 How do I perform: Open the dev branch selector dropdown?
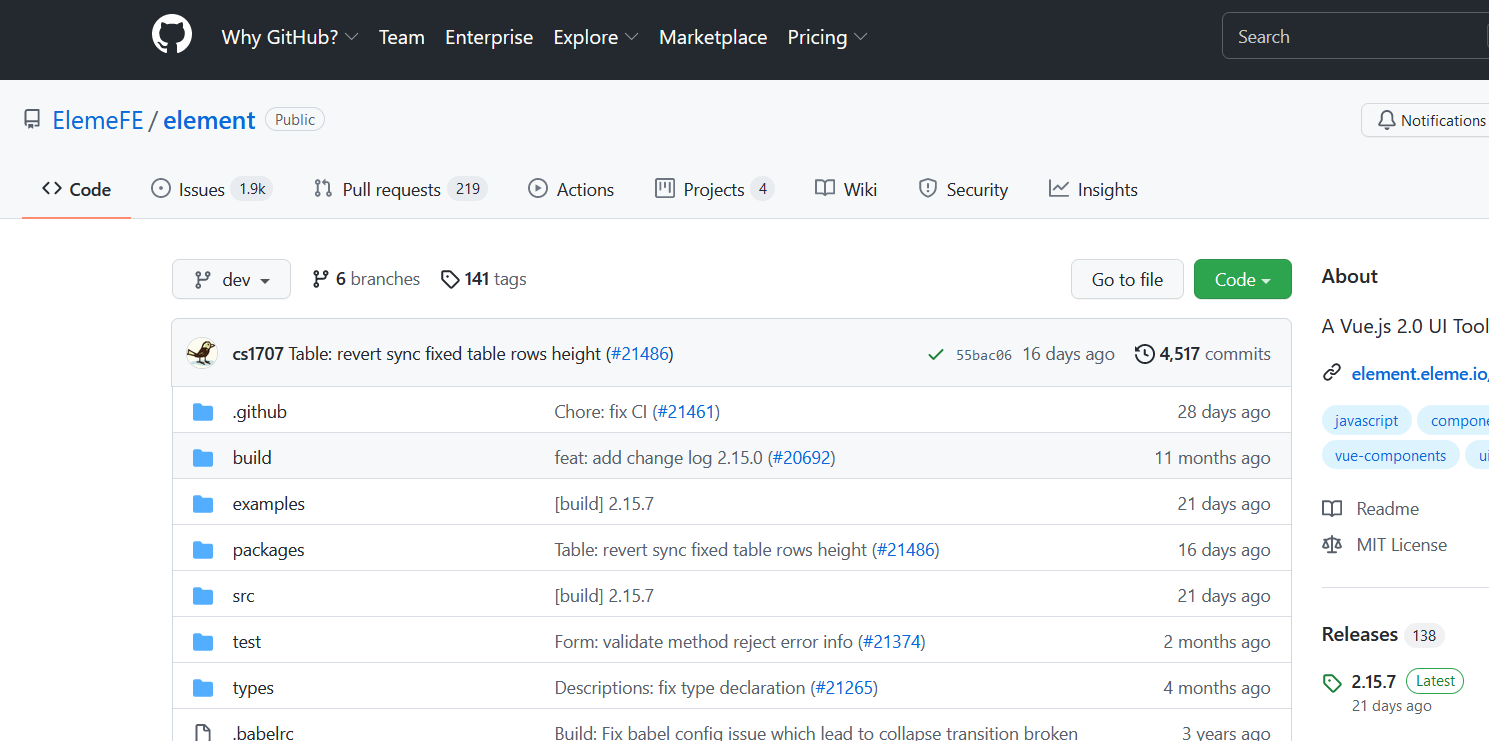[x=231, y=279]
